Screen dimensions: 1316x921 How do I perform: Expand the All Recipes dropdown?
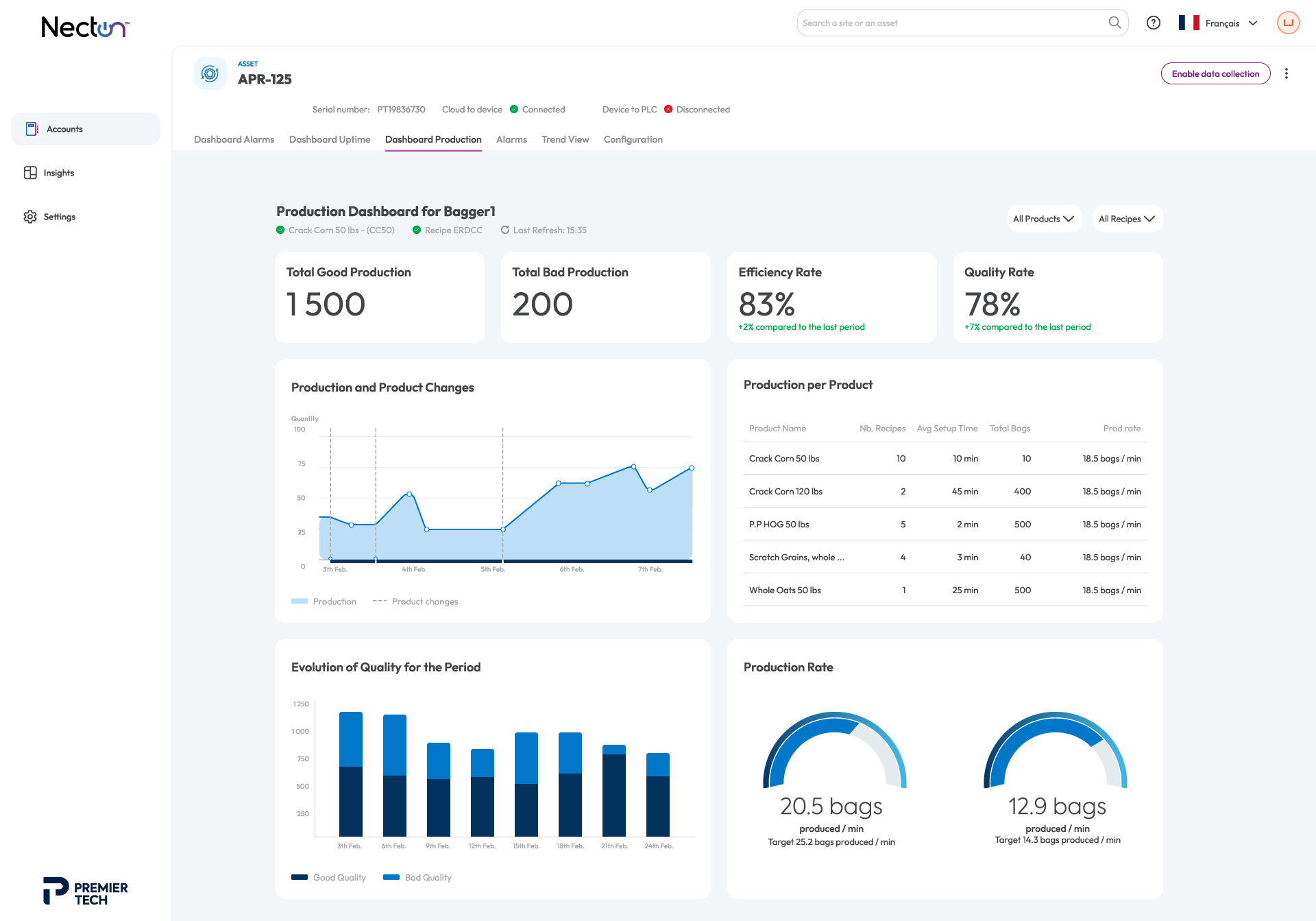click(1128, 219)
